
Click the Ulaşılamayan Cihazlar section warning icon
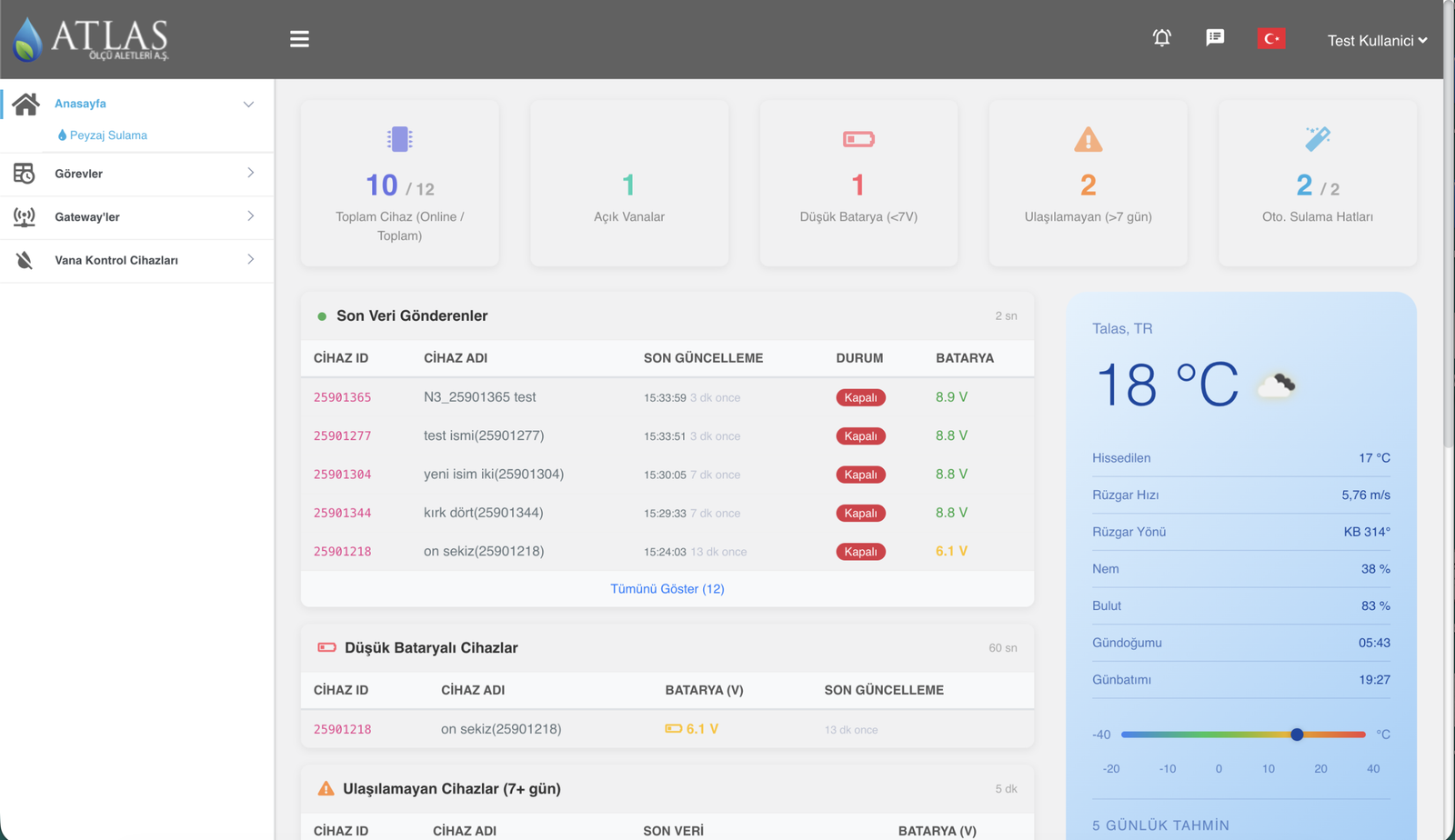325,788
